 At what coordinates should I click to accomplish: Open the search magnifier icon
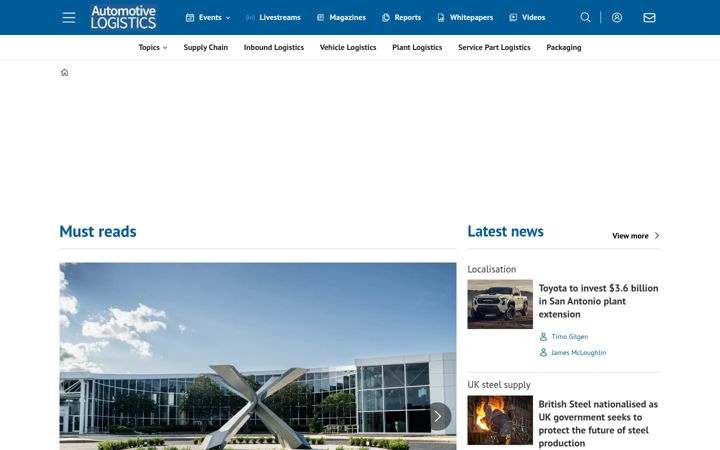[585, 17]
